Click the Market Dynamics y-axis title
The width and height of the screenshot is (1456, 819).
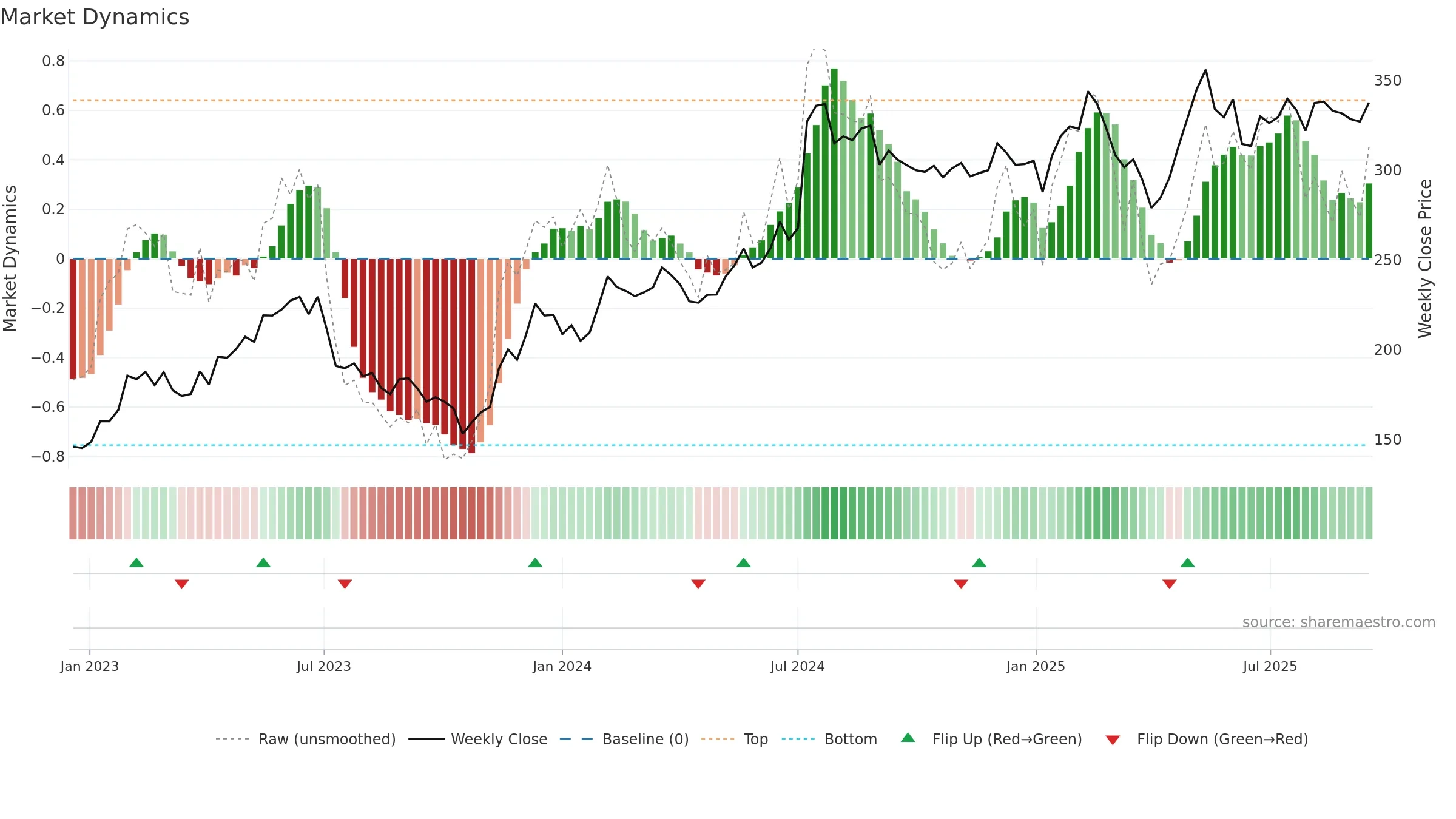10,258
